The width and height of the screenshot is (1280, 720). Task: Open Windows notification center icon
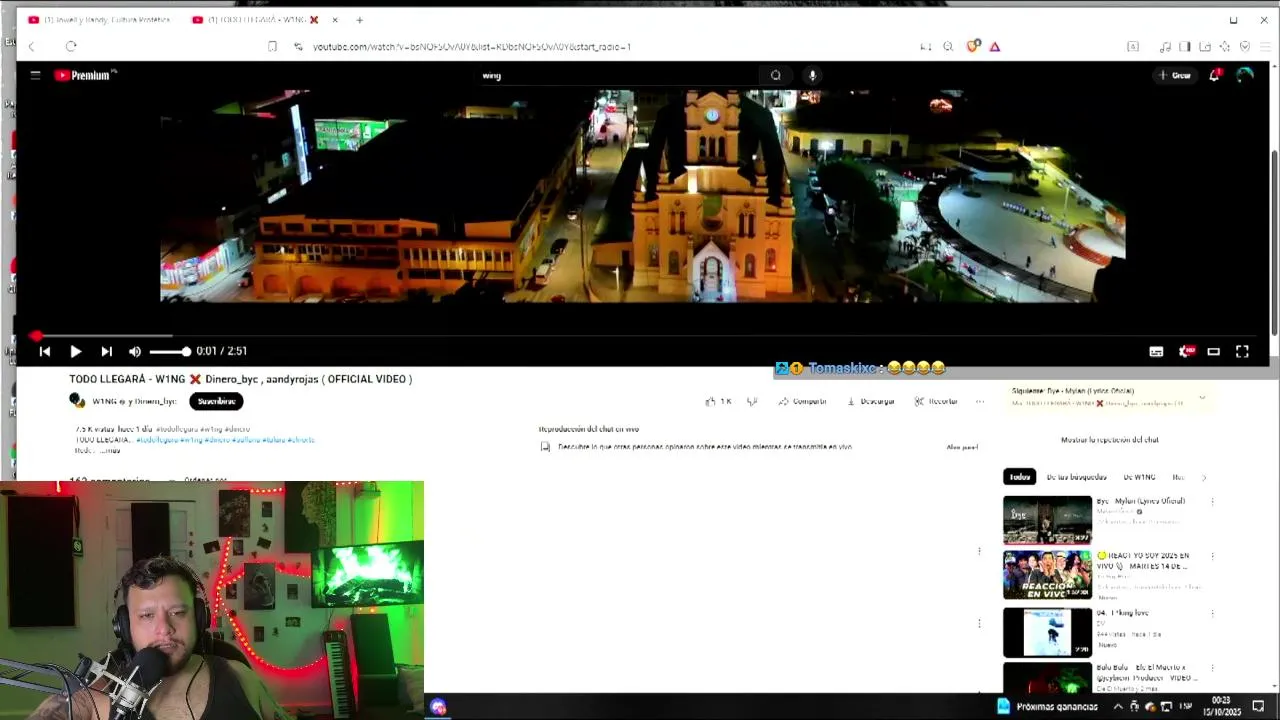(x=1258, y=707)
